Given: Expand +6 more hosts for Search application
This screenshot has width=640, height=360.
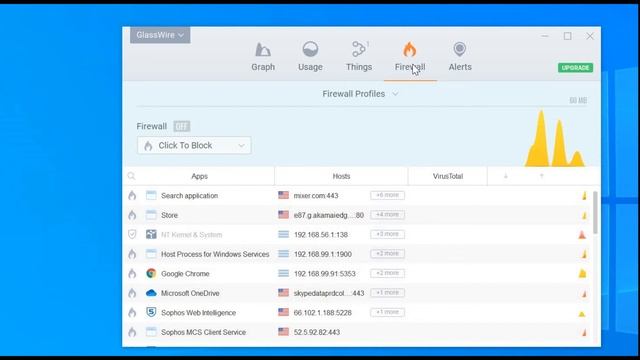Looking at the screenshot, I should coord(387,195).
